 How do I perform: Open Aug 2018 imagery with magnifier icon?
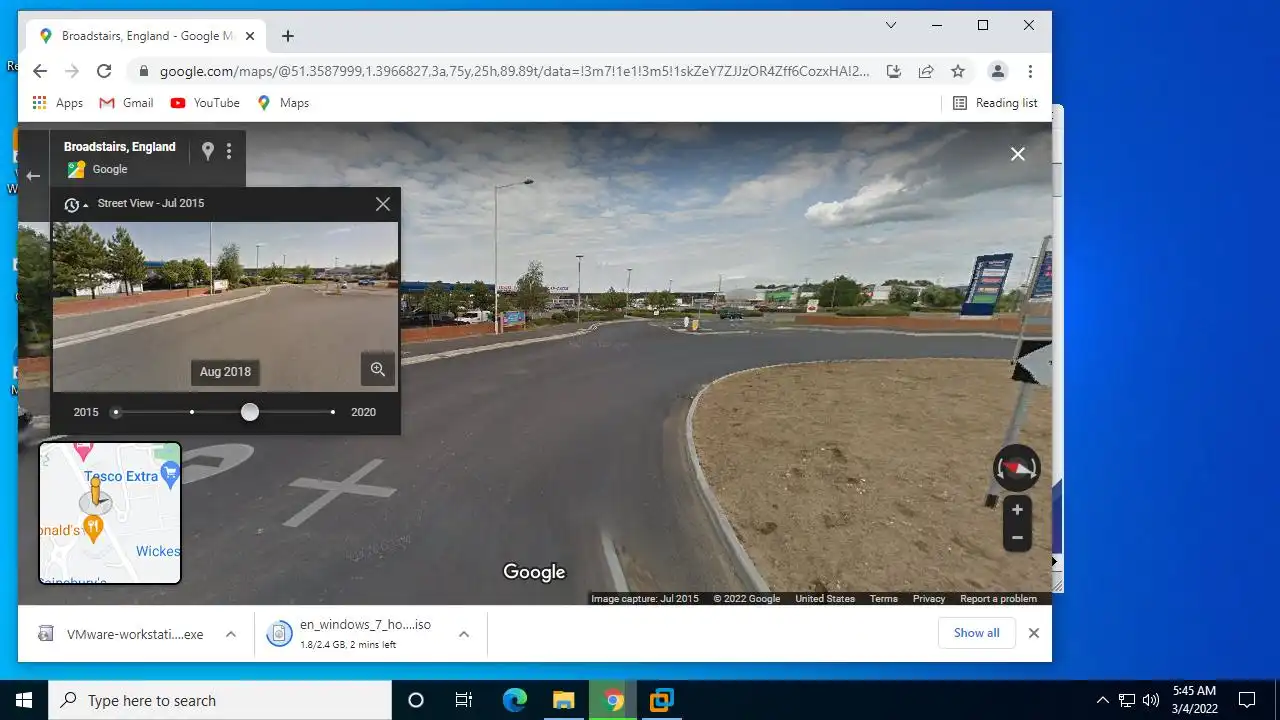click(378, 369)
